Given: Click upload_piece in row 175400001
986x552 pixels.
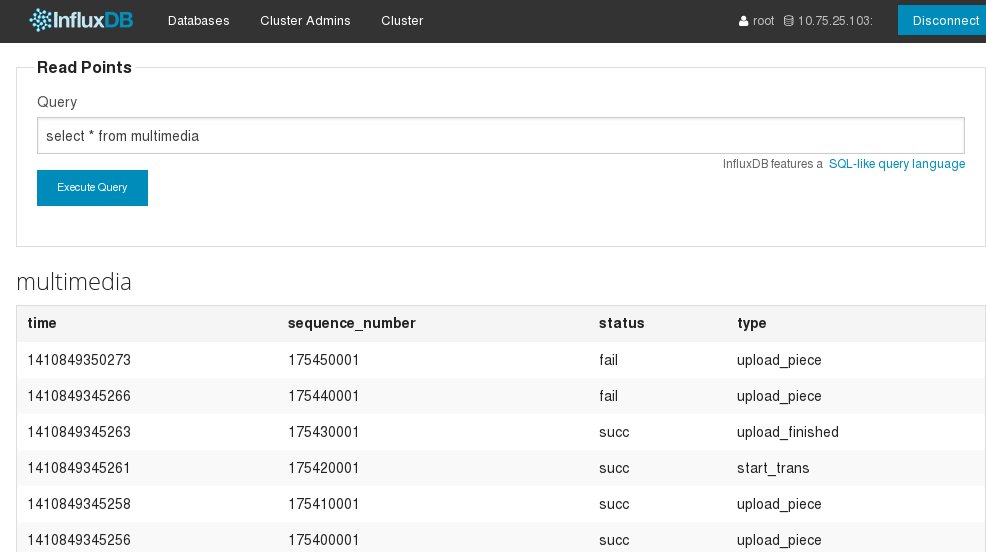Looking at the screenshot, I should click(x=779, y=540).
